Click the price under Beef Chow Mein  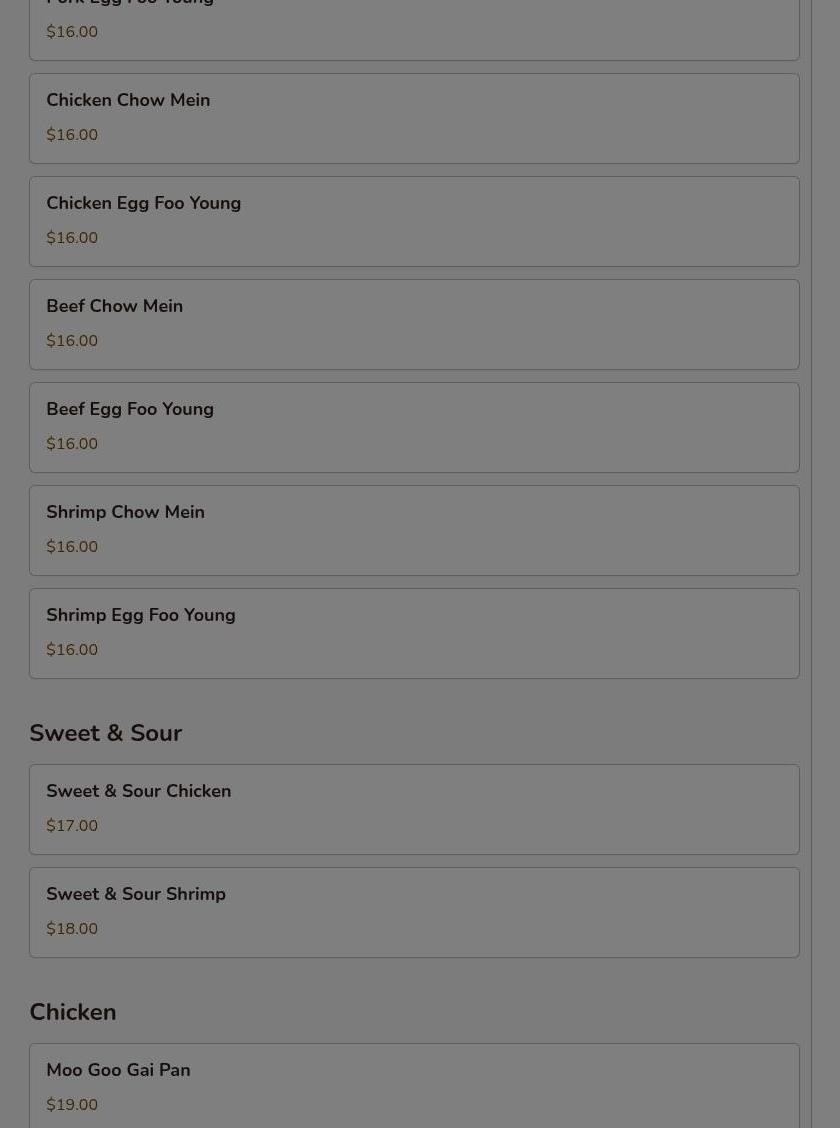72,341
